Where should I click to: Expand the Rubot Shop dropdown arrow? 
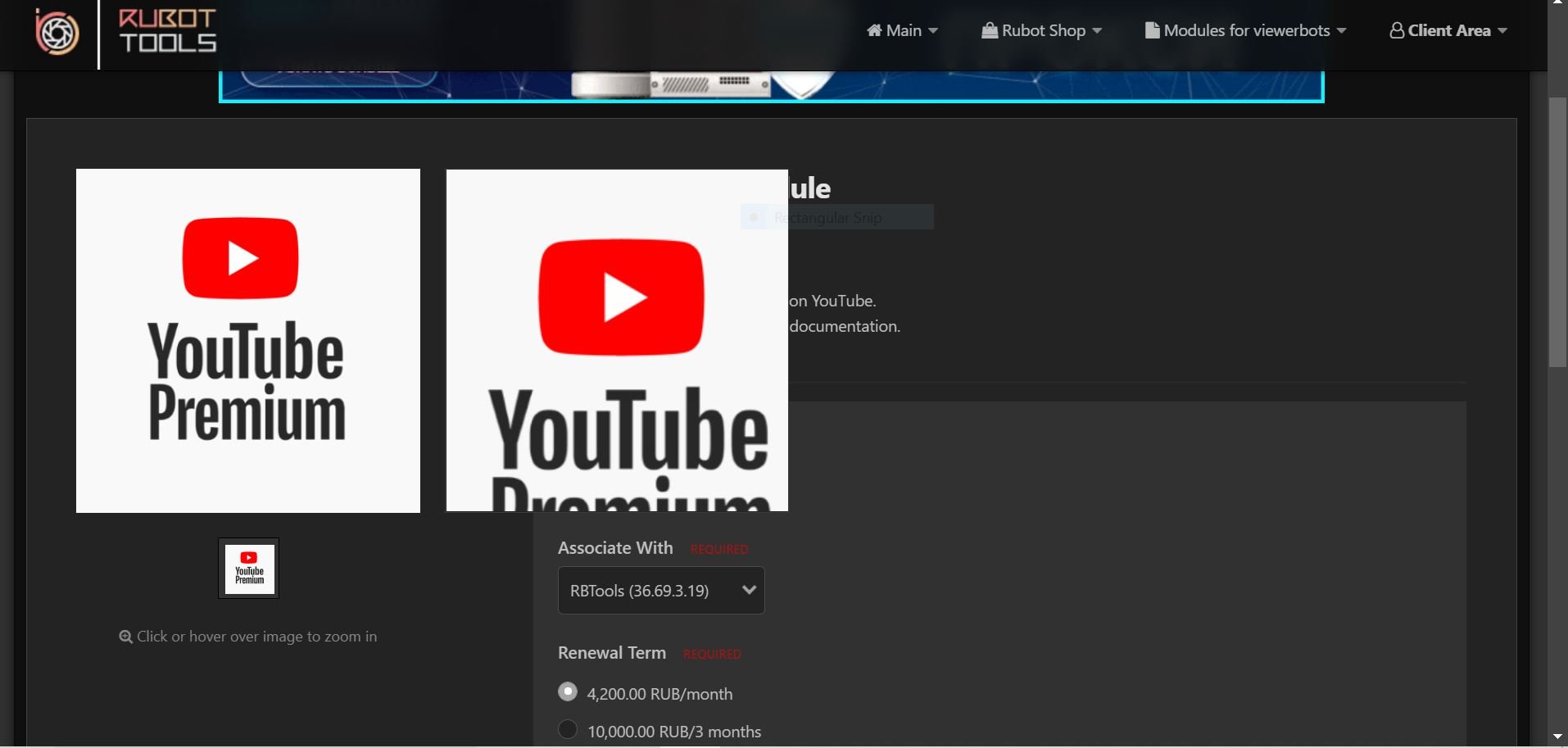click(x=1097, y=31)
